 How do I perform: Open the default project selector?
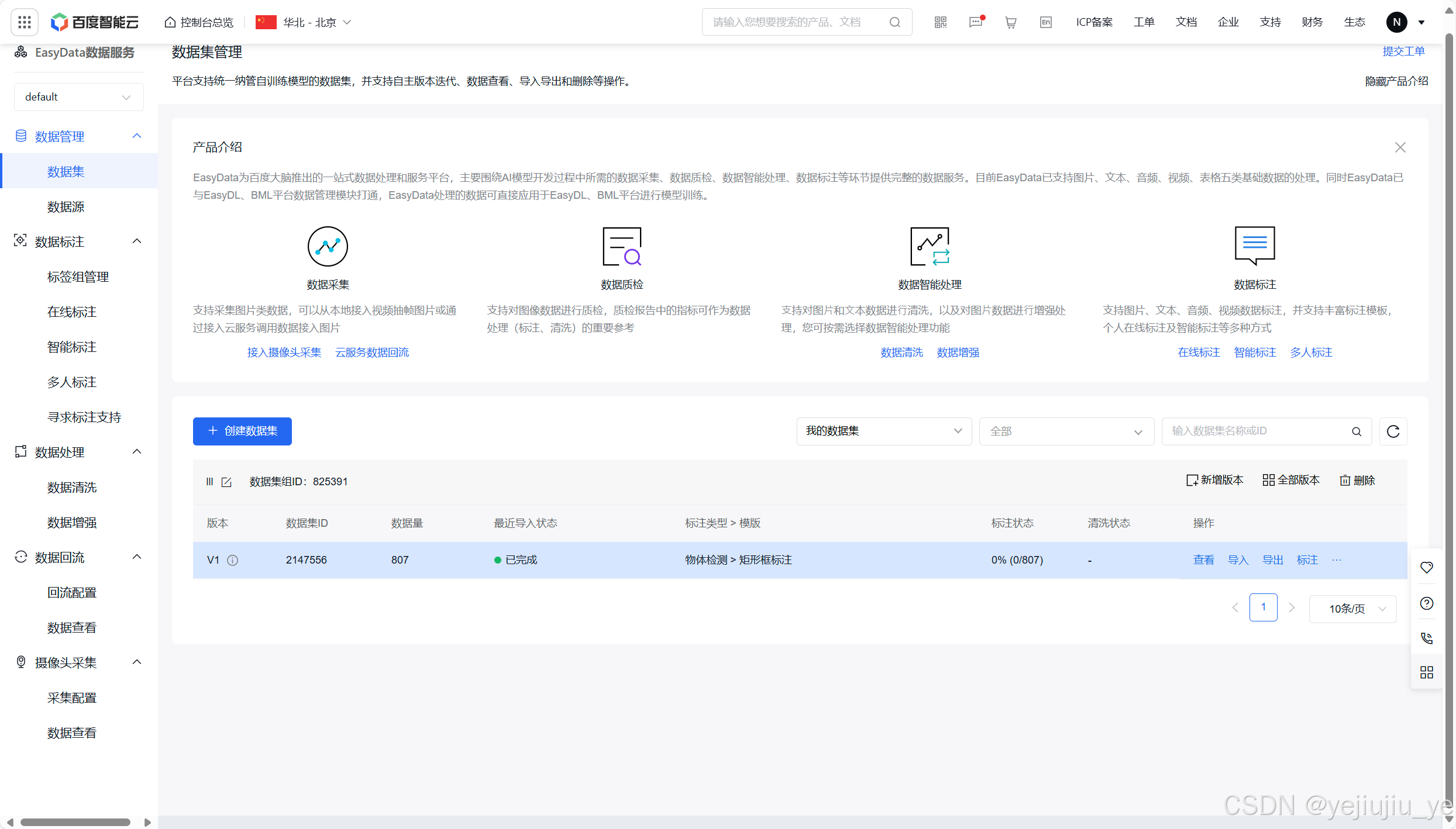(78, 97)
